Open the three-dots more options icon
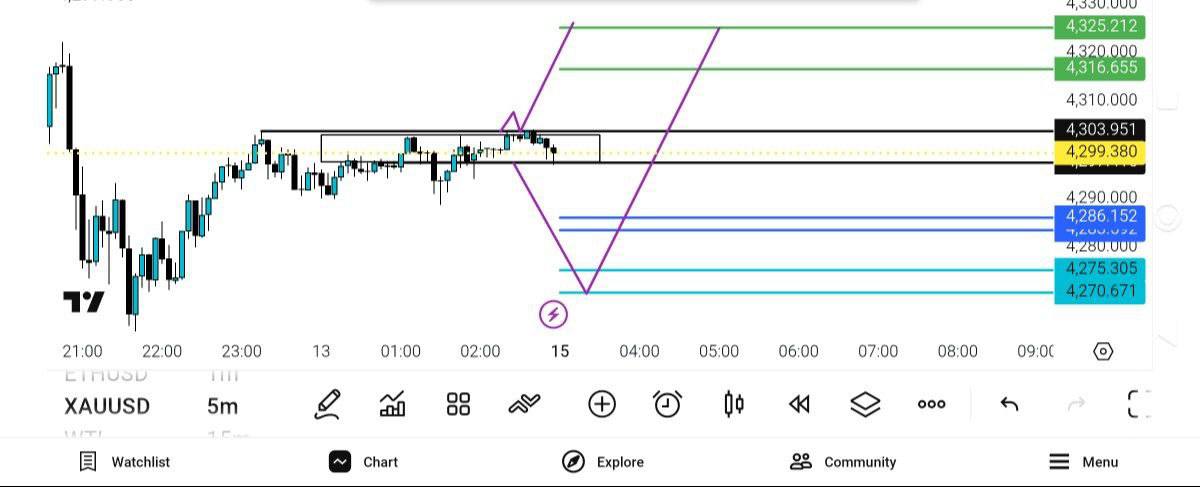This screenshot has height=487, width=1200. tap(931, 404)
